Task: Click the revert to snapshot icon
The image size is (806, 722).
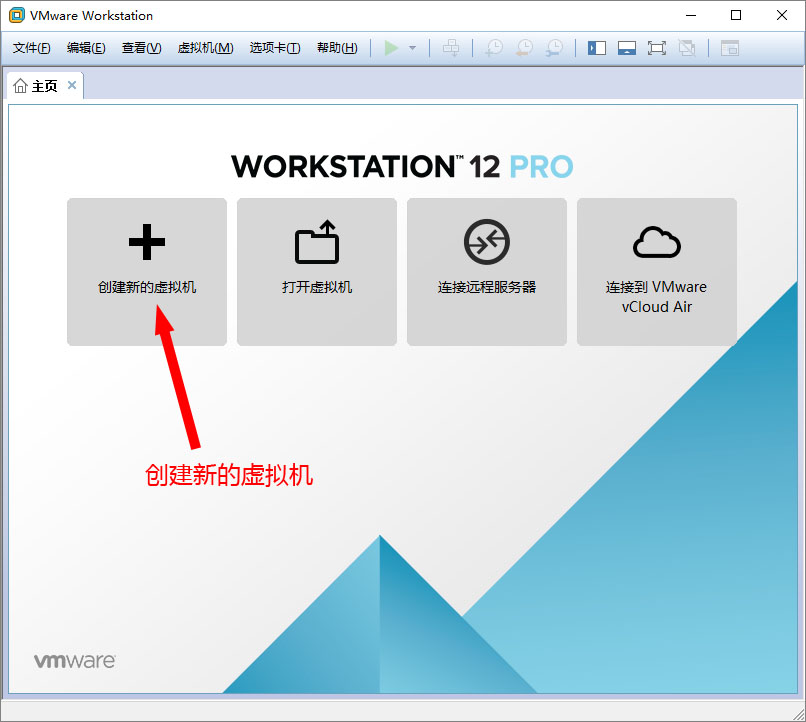Action: (524, 48)
